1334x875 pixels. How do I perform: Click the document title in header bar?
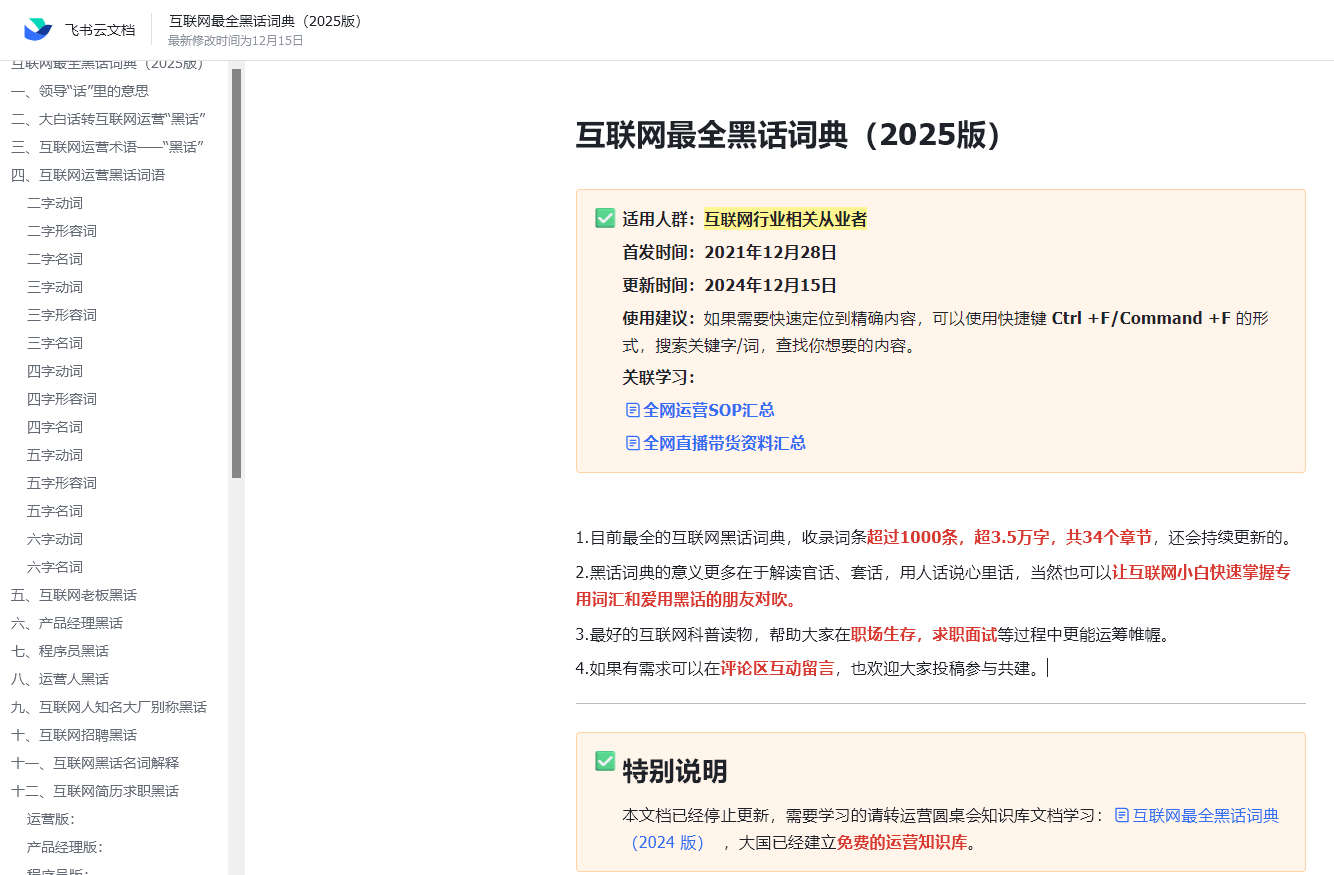267,21
